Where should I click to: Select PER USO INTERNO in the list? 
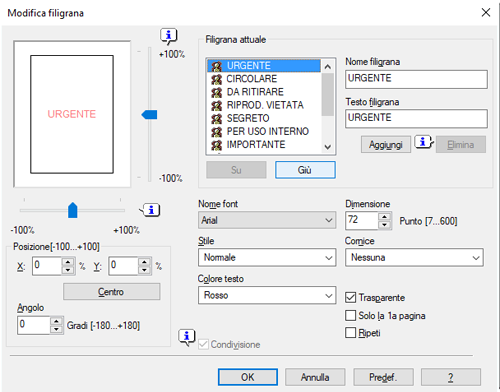[264, 131]
